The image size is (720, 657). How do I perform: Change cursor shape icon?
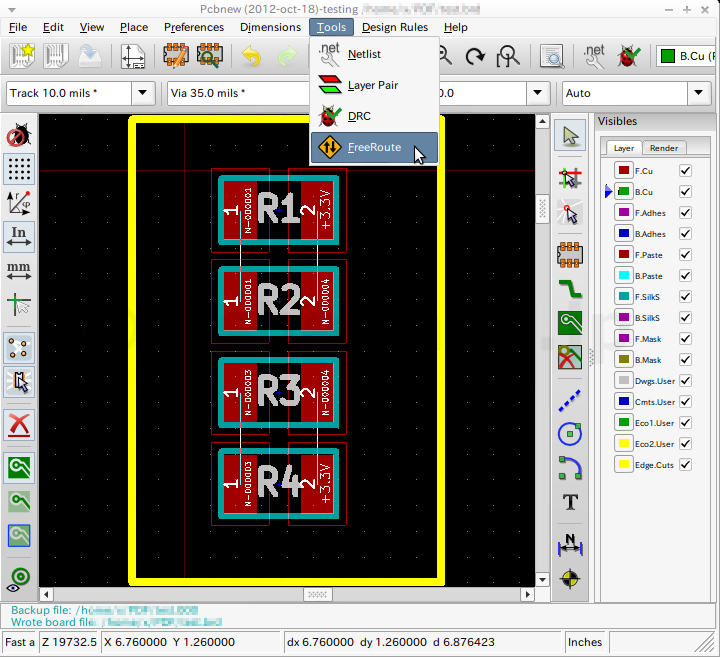(19, 304)
